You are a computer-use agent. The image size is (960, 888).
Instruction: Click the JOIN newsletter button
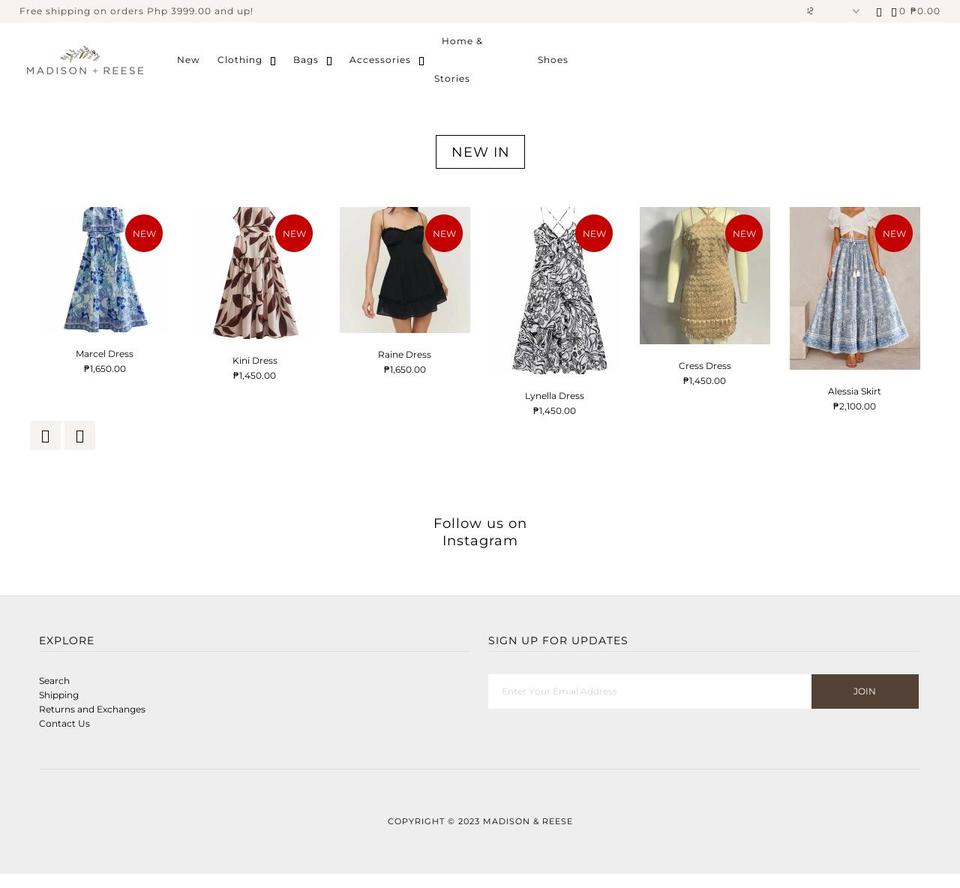pyautogui.click(x=864, y=691)
